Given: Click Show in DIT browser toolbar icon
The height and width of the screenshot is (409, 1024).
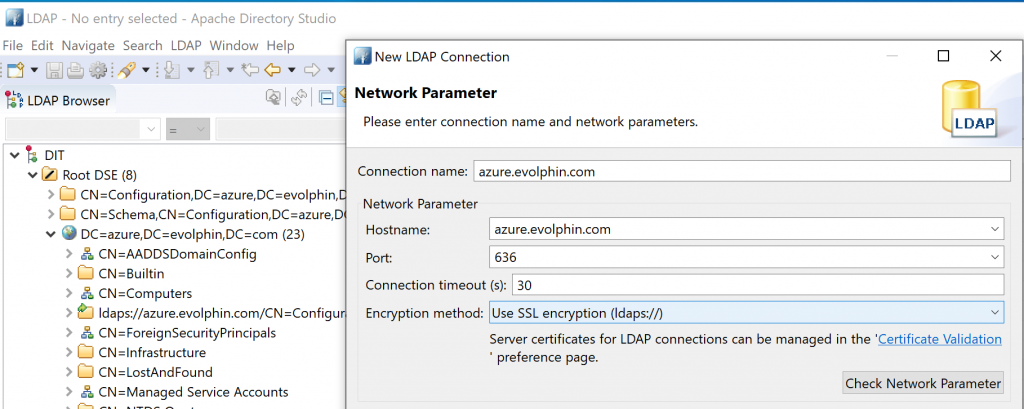Looking at the screenshot, I should click(274, 97).
